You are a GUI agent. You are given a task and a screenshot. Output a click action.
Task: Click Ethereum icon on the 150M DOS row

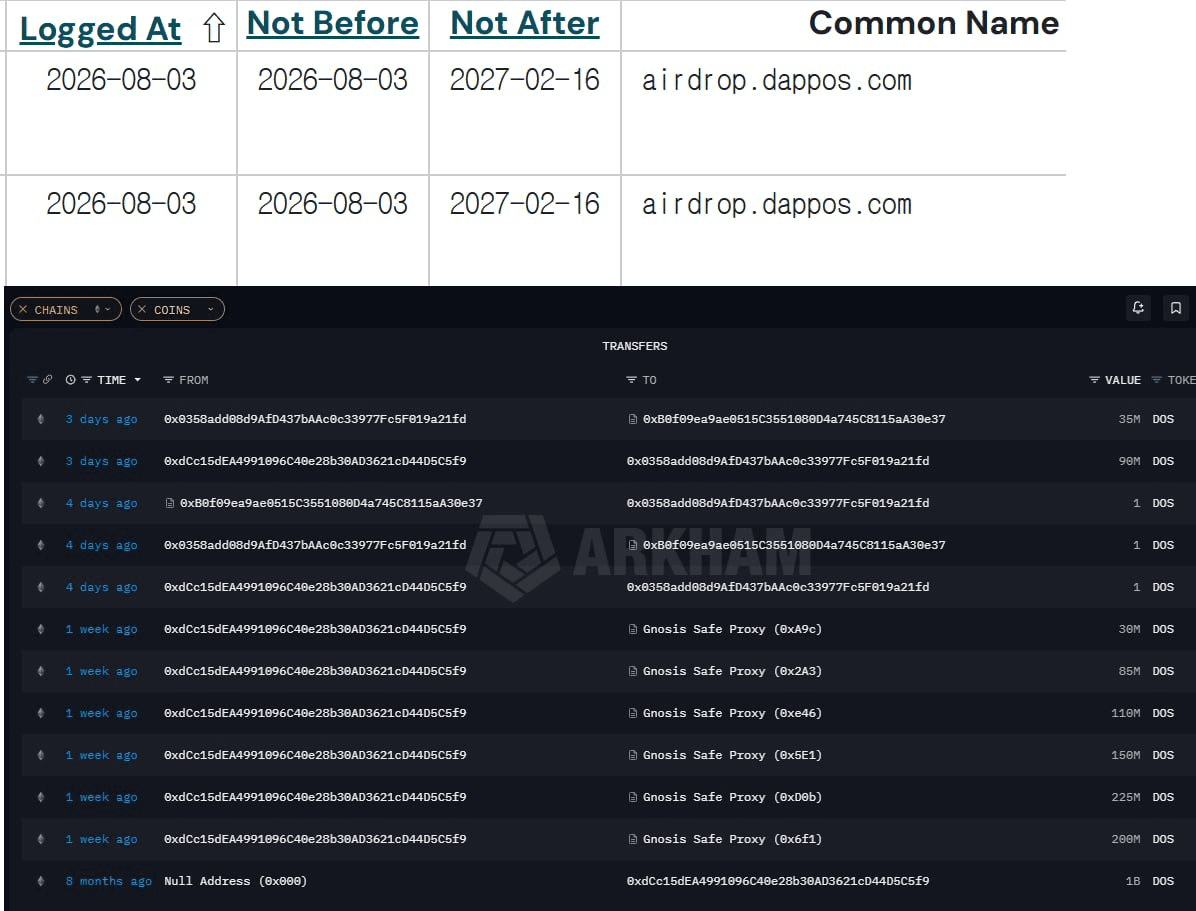click(x=40, y=755)
